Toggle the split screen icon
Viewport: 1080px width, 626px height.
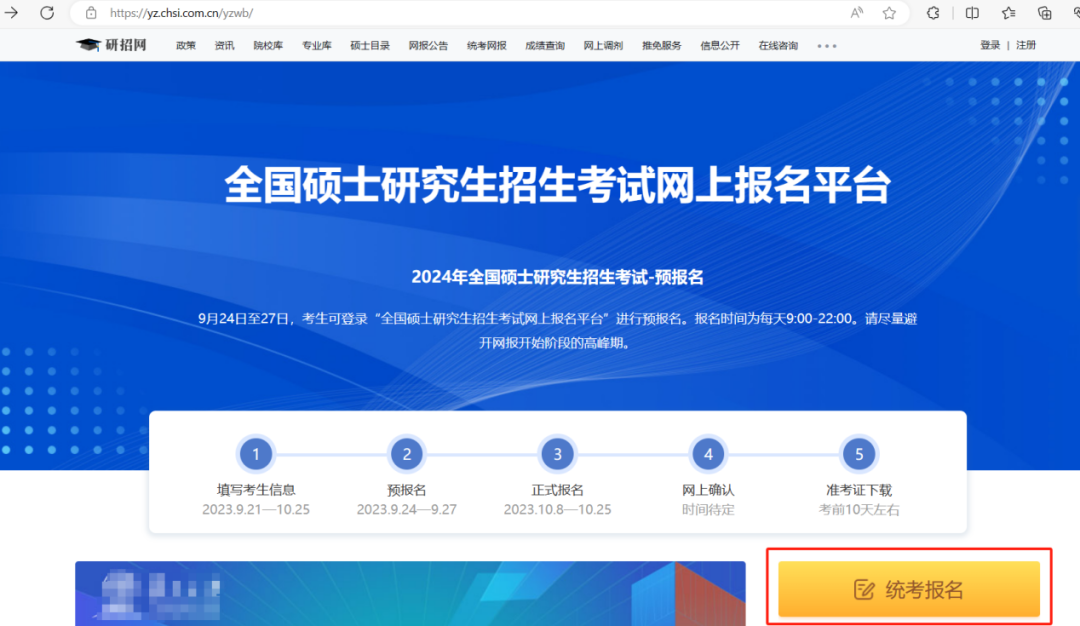click(972, 13)
